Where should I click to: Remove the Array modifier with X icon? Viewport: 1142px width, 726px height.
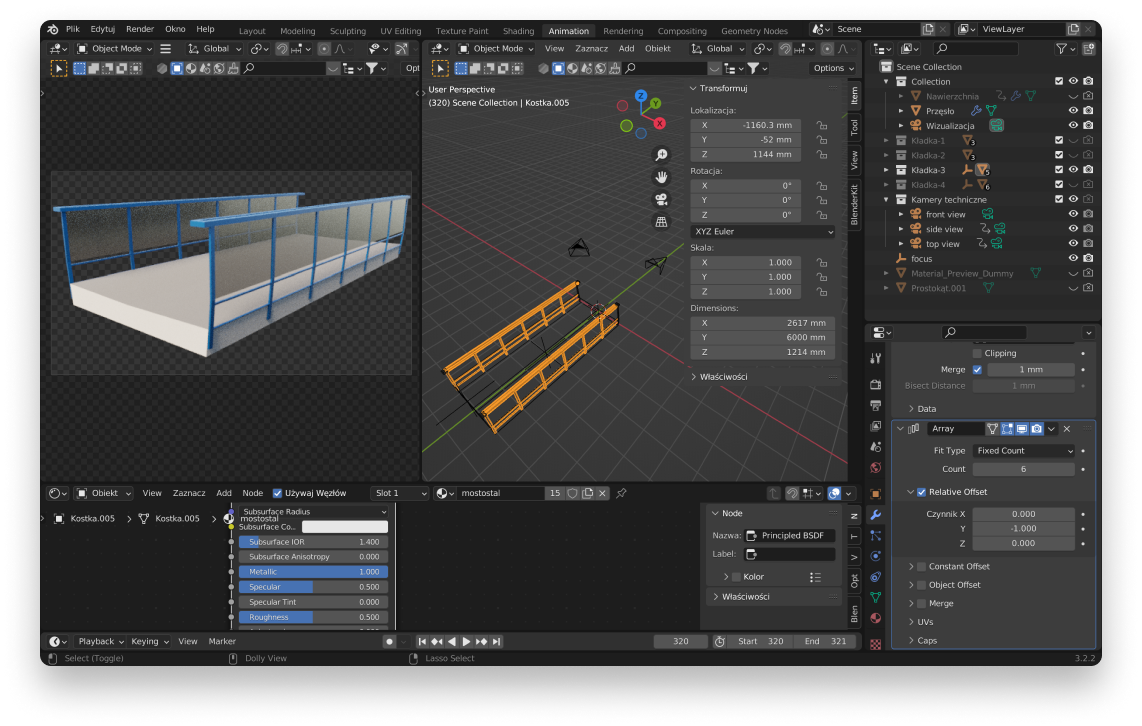click(1066, 429)
